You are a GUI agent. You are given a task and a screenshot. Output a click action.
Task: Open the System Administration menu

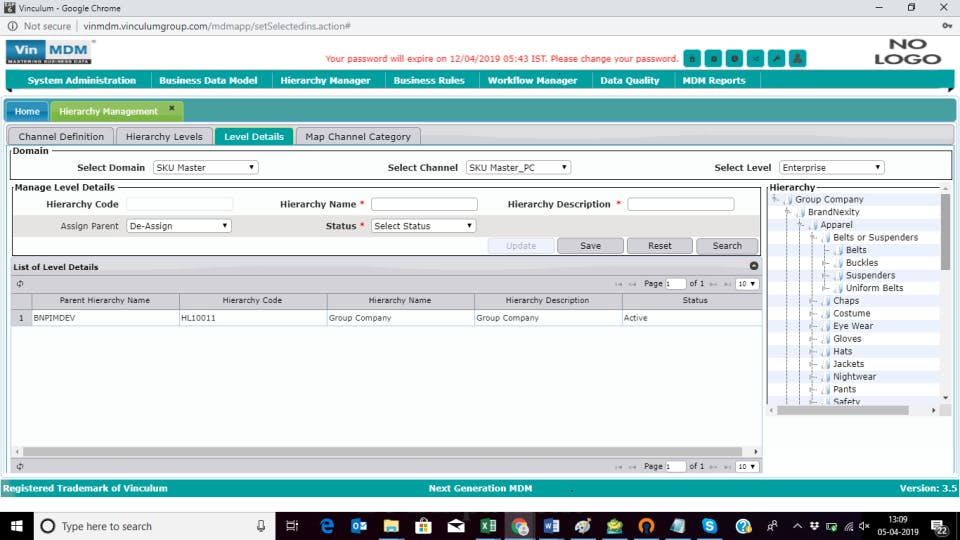[81, 80]
